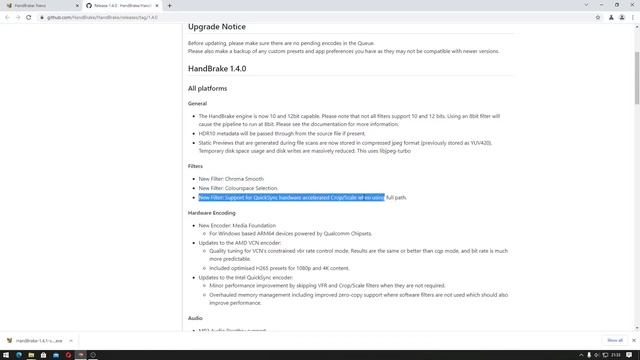Click the HDR10 metadata bullet line
Screen dimensions: 640x360
click(x=282, y=133)
